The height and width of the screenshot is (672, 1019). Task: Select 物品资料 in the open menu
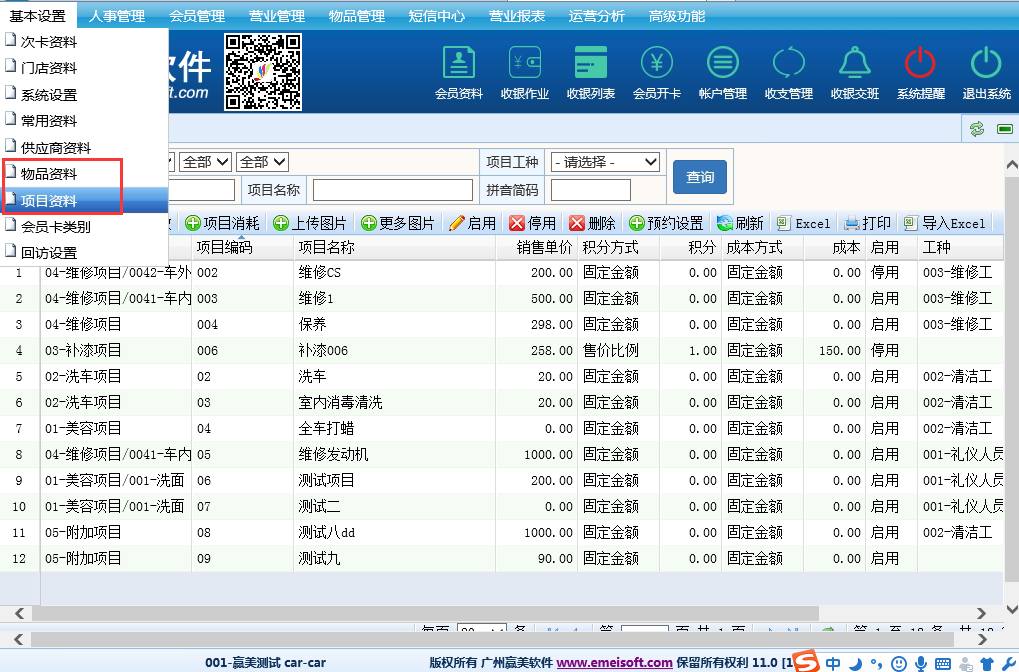point(48,174)
